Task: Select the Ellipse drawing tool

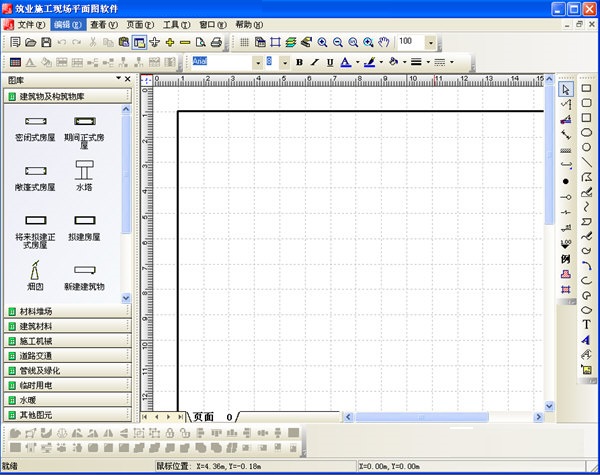Action: coord(586,132)
